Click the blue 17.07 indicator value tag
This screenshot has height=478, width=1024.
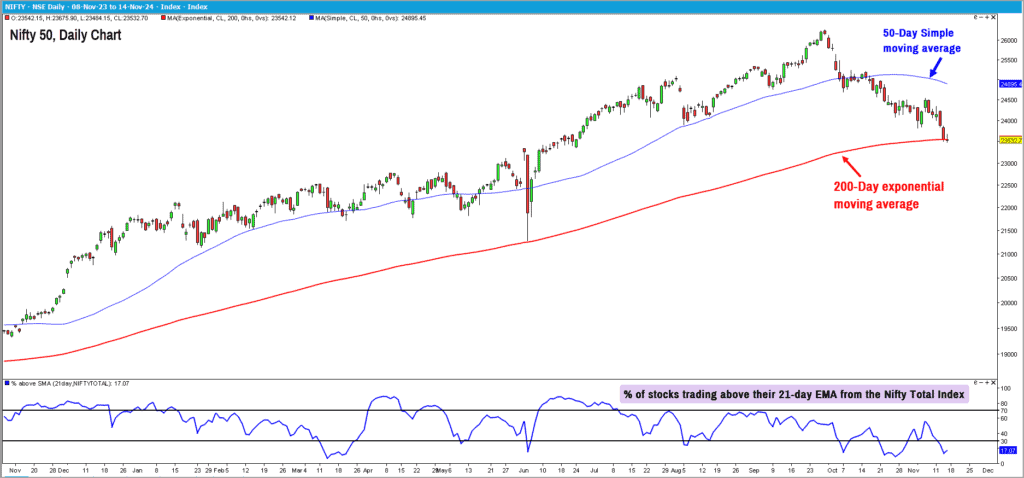1007,451
